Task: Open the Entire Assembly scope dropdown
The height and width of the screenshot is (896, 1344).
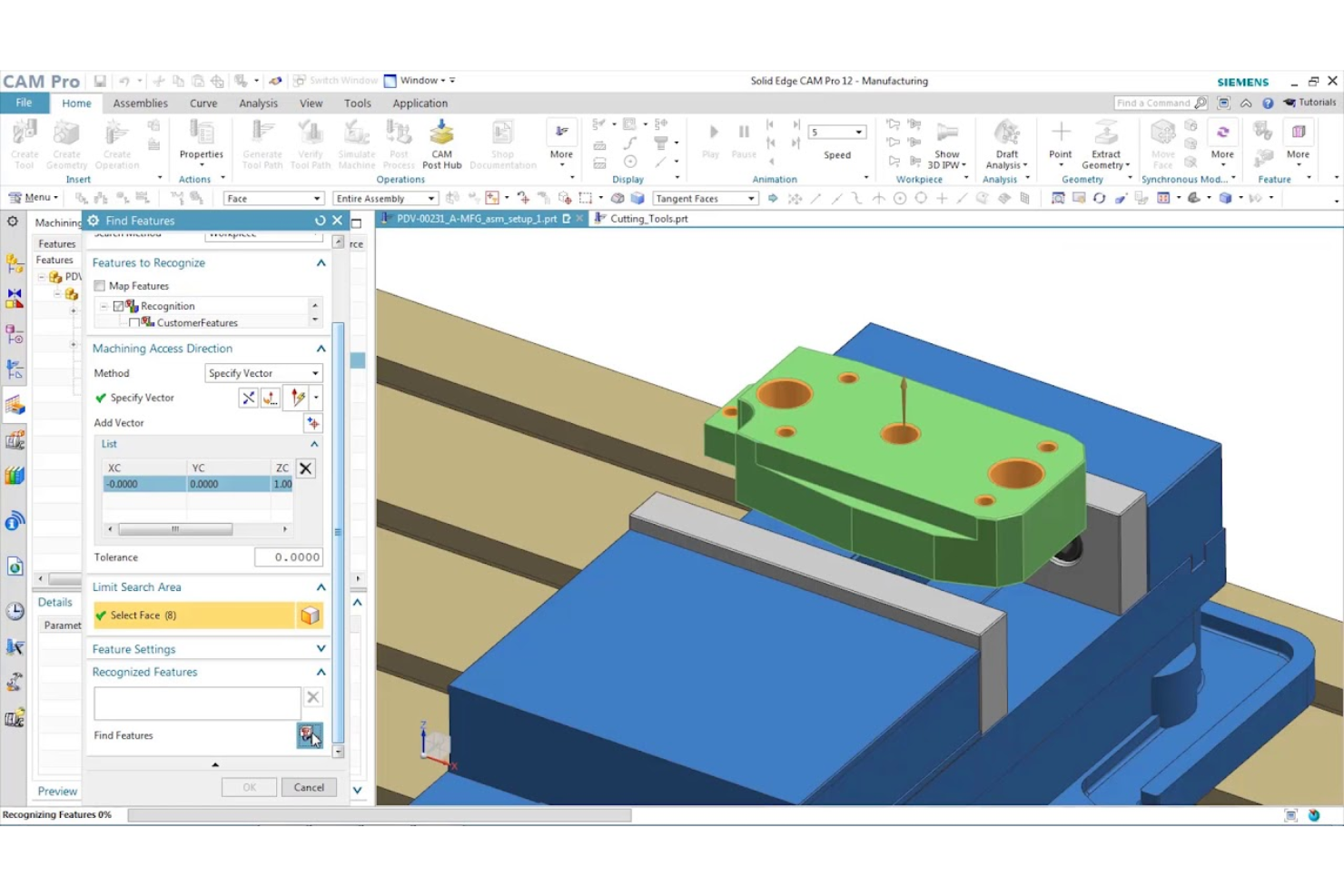Action: click(385, 199)
